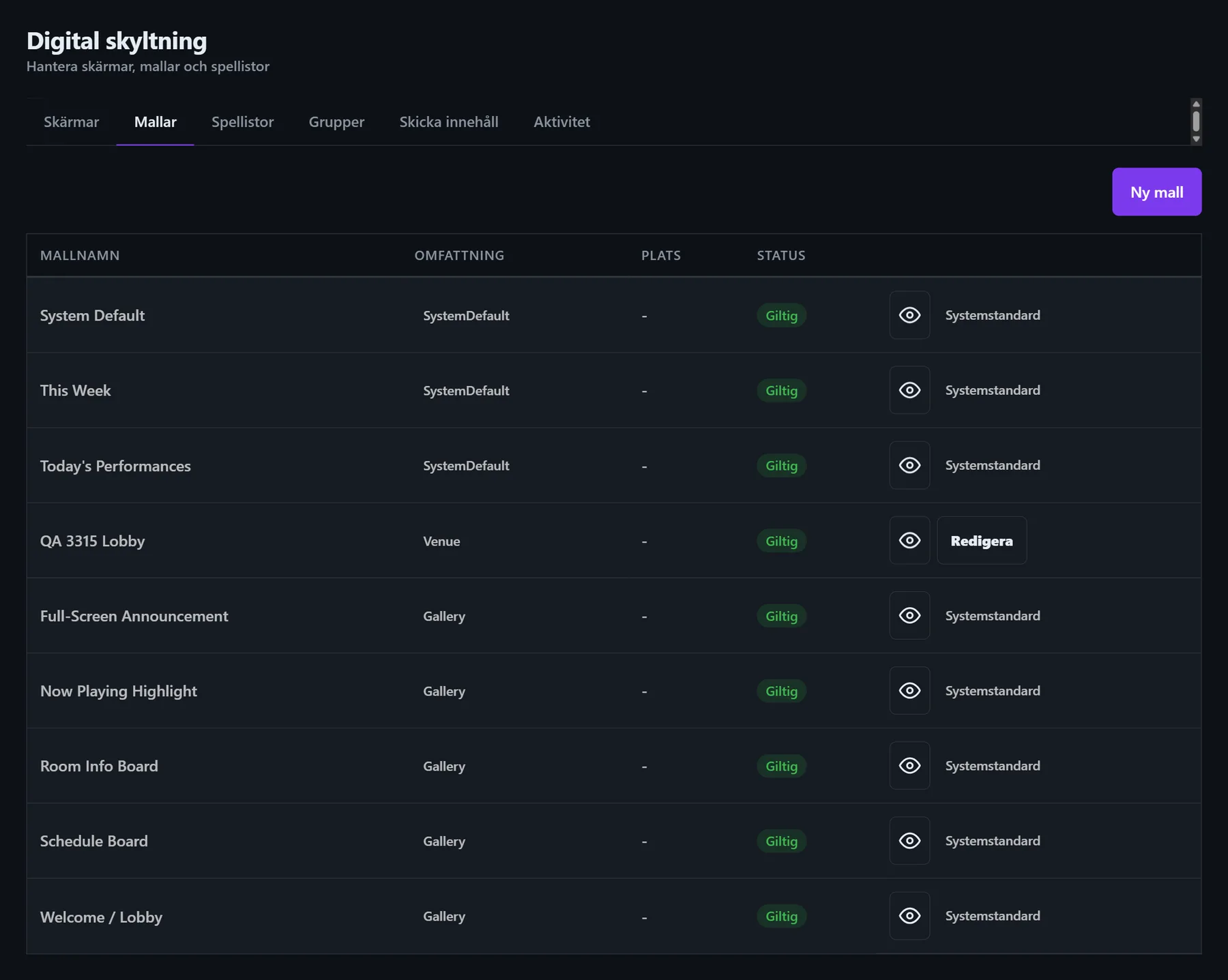Click the Status column header
The width and height of the screenshot is (1228, 980).
coord(781,255)
